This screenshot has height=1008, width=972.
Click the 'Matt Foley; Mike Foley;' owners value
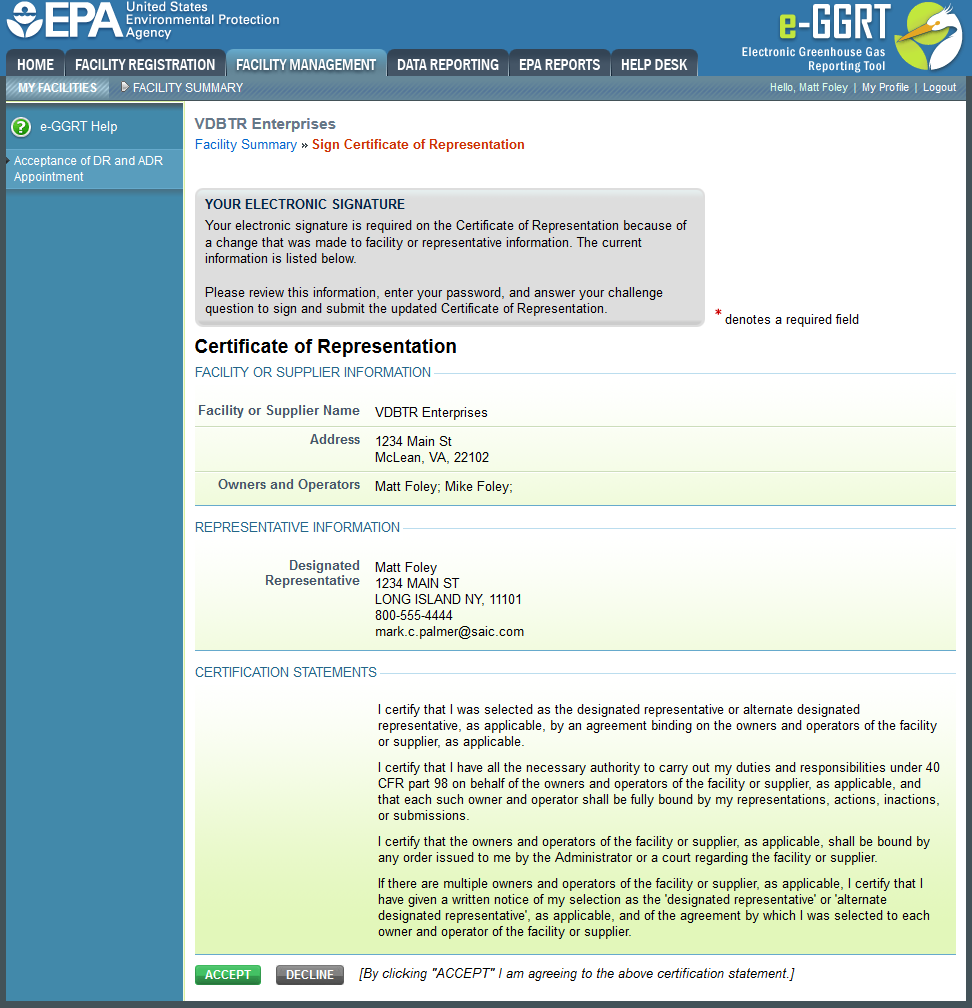point(444,487)
